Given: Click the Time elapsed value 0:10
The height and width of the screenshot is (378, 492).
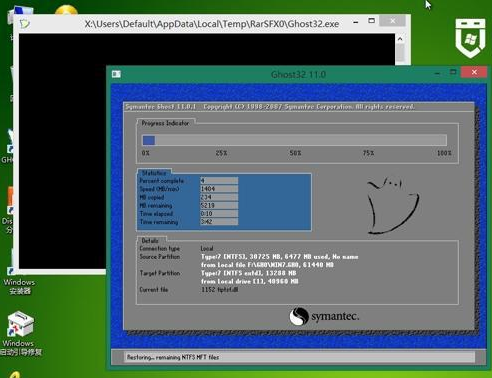Looking at the screenshot, I should tap(219, 213).
